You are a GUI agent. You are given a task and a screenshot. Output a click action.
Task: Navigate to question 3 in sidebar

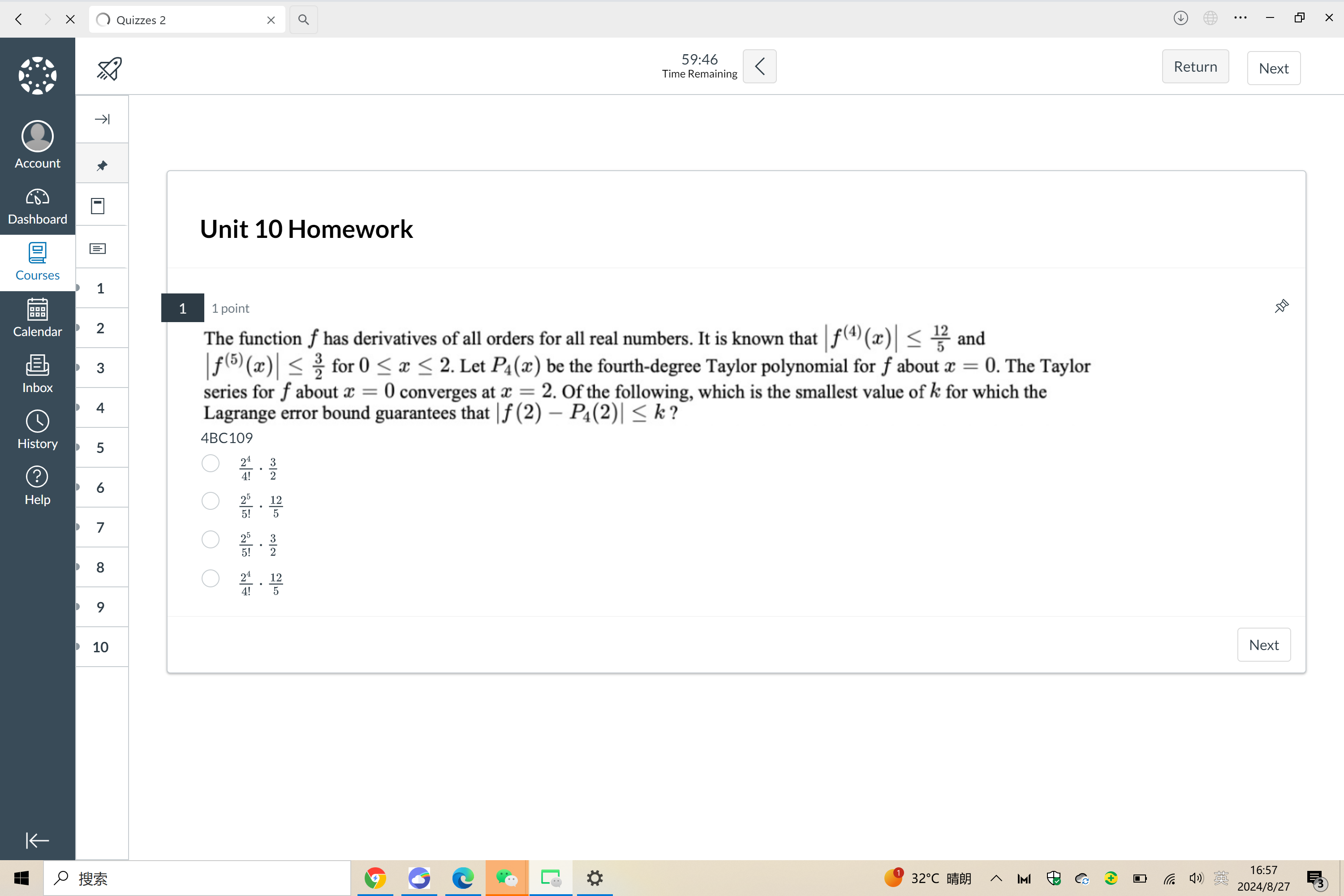[x=100, y=368]
